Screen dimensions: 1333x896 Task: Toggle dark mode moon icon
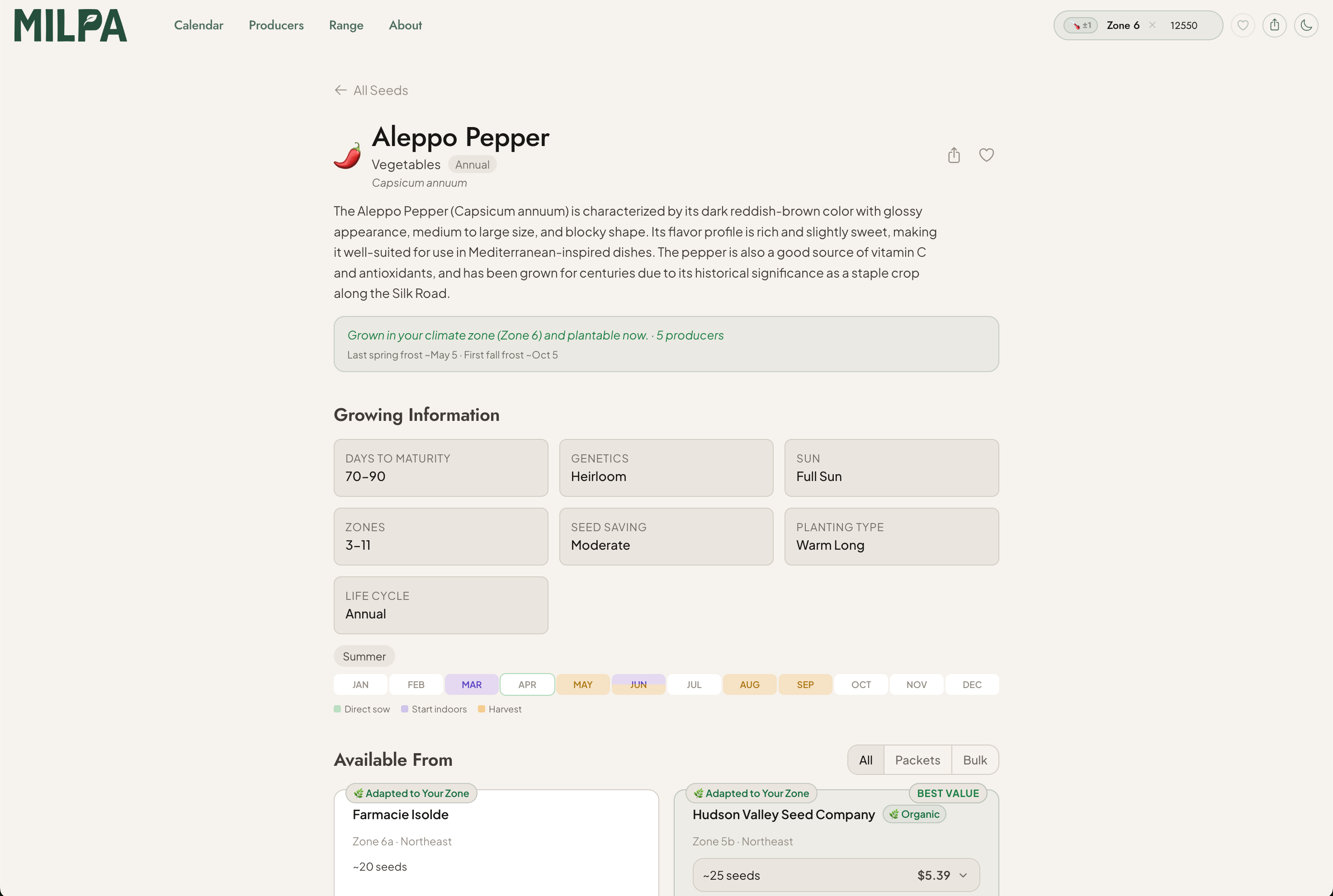click(x=1306, y=25)
